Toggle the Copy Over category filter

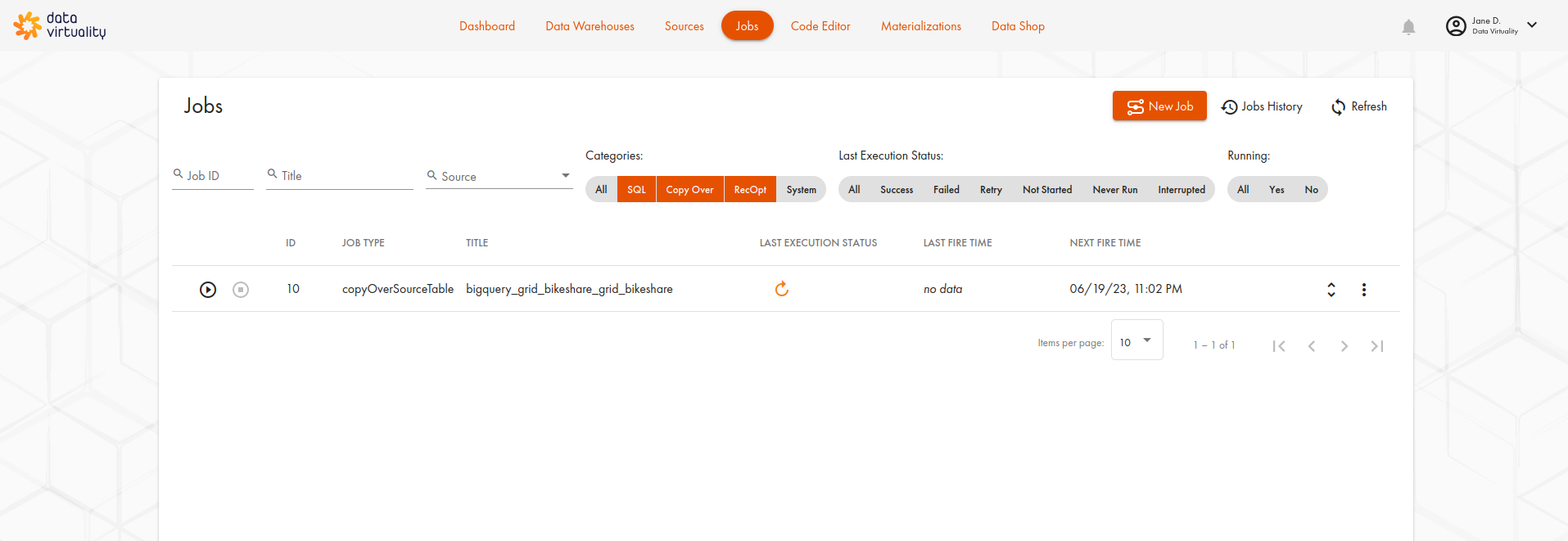(689, 190)
